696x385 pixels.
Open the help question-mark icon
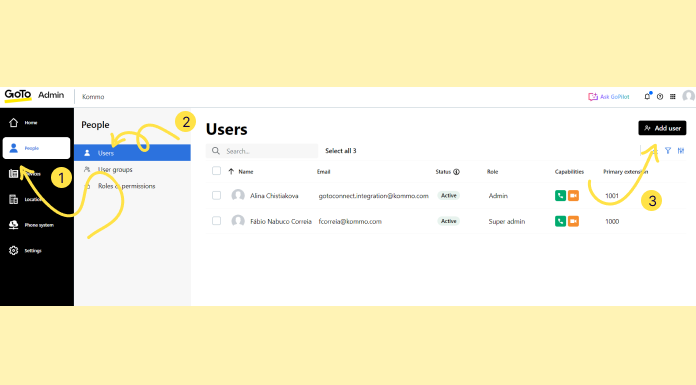click(660, 97)
